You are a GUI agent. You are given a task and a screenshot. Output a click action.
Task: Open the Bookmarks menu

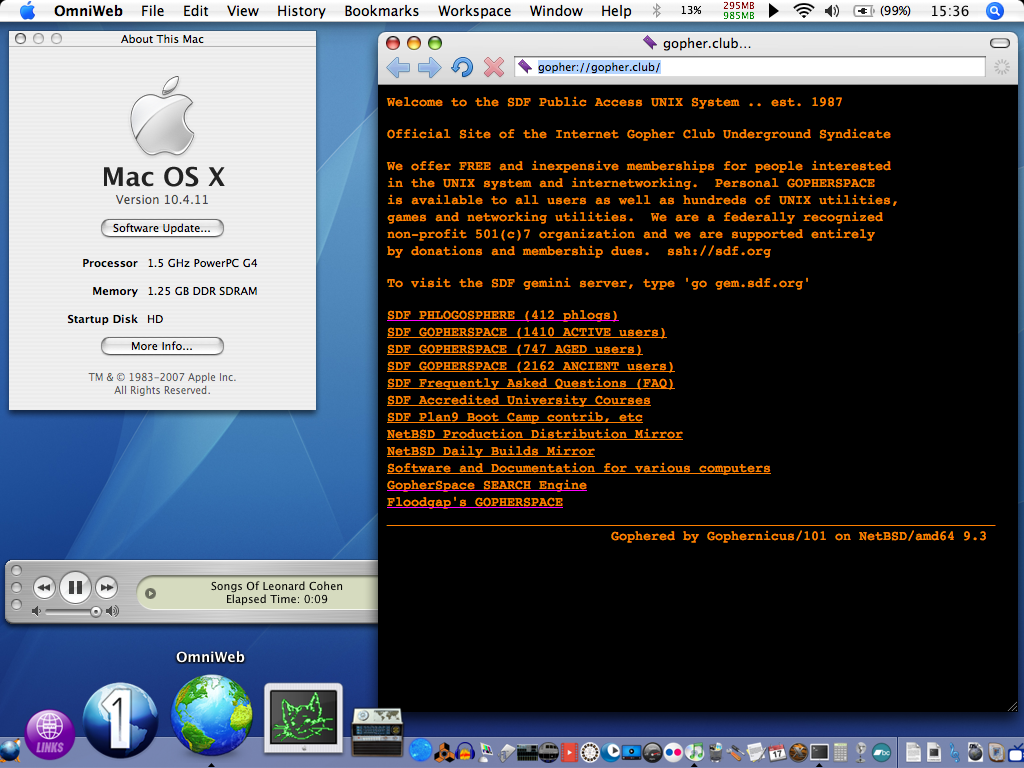pyautogui.click(x=381, y=10)
